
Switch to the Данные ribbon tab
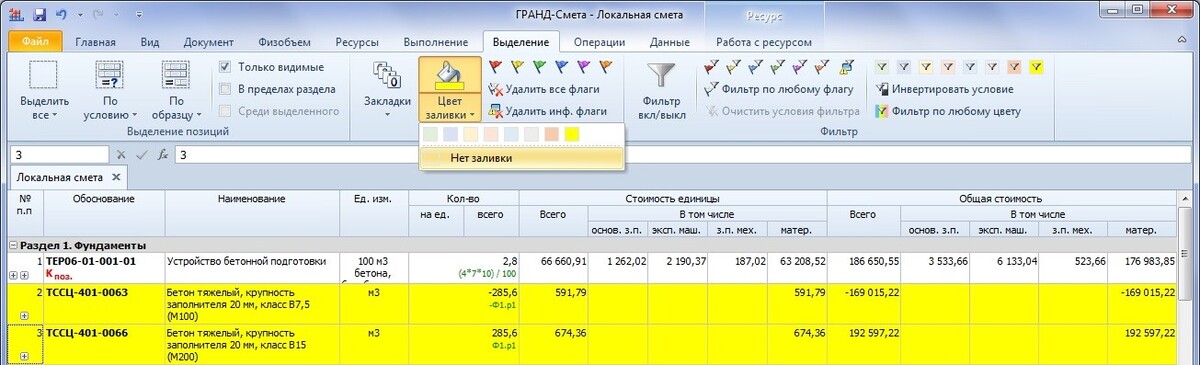click(x=669, y=42)
